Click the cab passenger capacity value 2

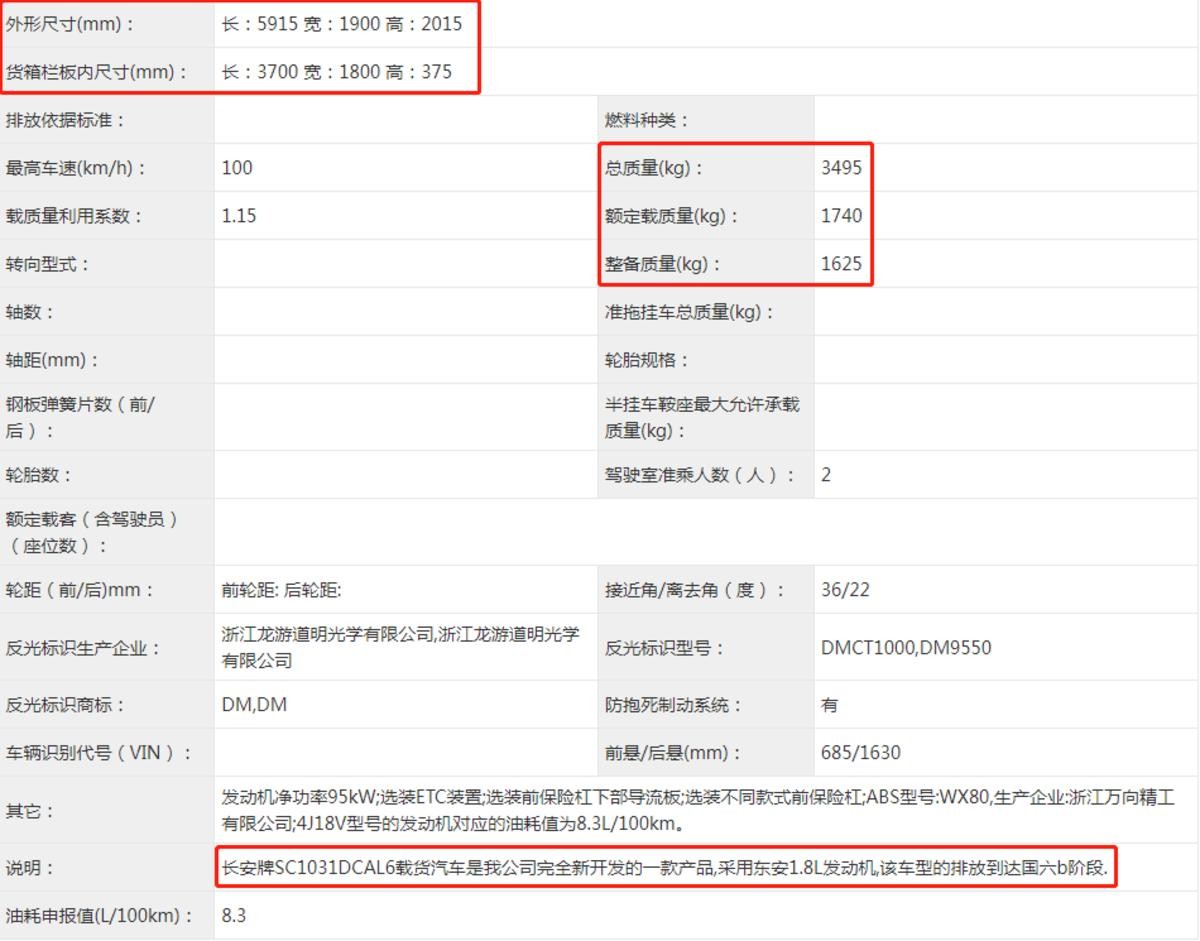coord(826,475)
